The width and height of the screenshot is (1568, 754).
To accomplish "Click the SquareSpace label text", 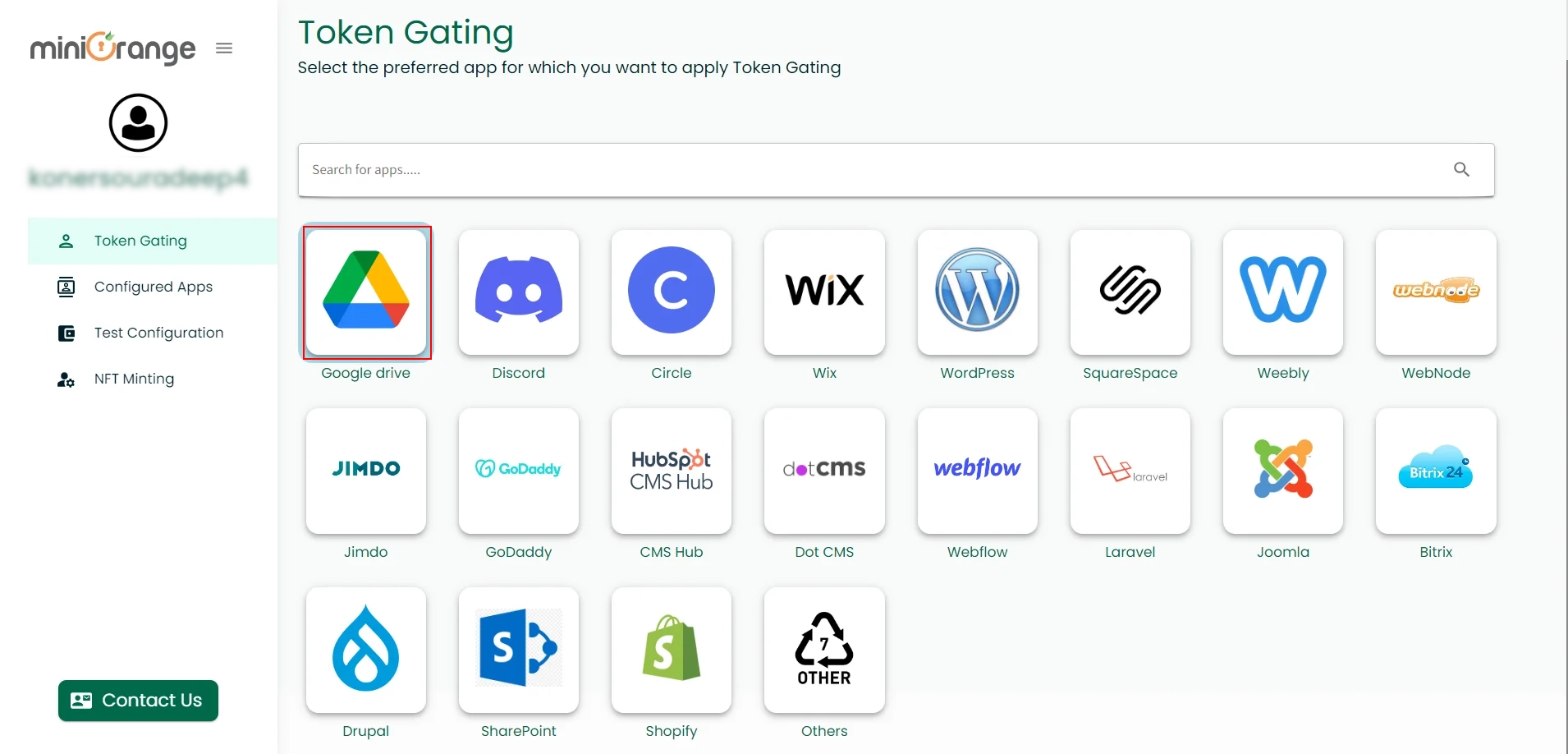I will click(x=1130, y=373).
